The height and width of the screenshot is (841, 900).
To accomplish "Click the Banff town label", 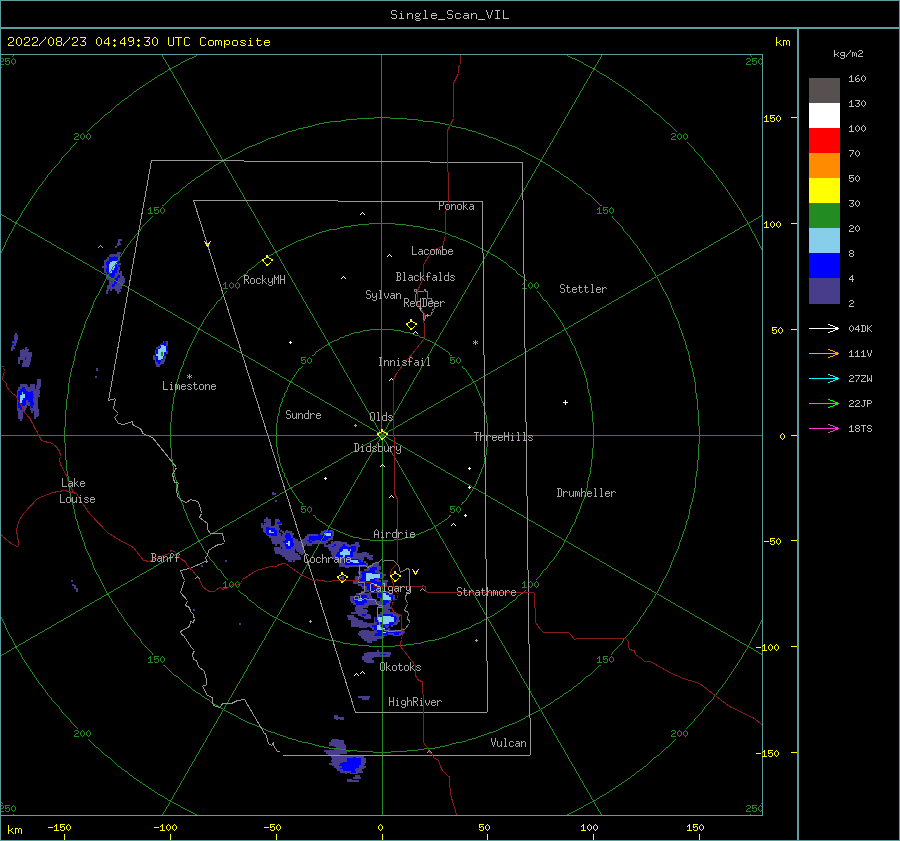I will (x=165, y=557).
